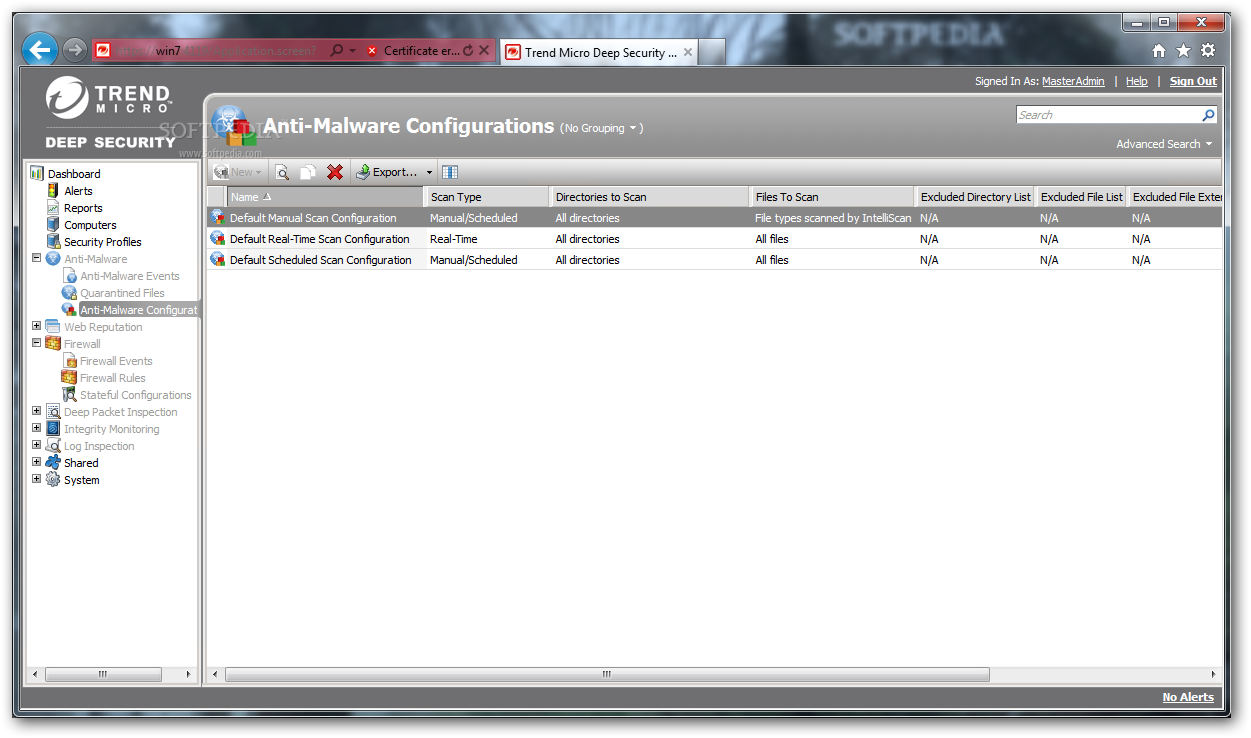Expand the Shared tree node
The width and height of the screenshot is (1251, 738).
(x=37, y=461)
